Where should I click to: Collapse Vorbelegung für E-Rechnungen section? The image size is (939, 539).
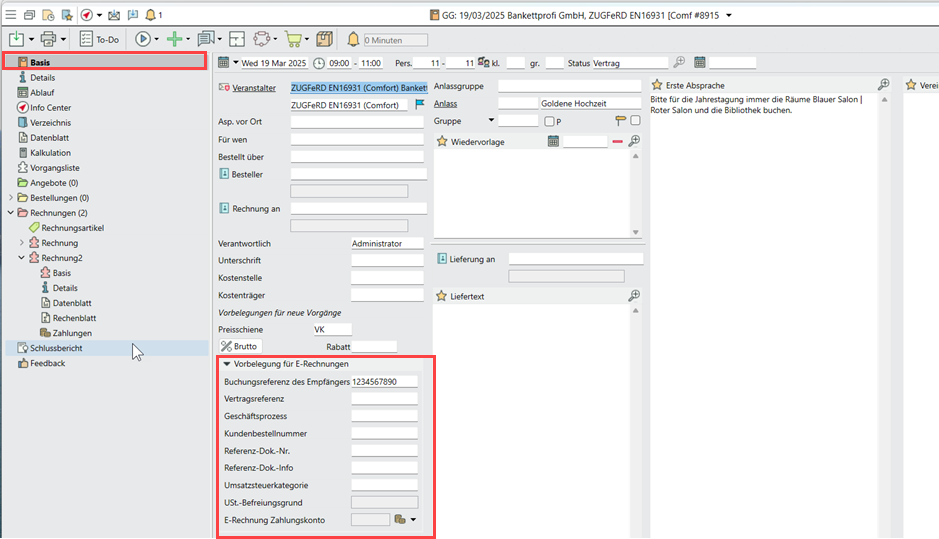click(x=227, y=364)
